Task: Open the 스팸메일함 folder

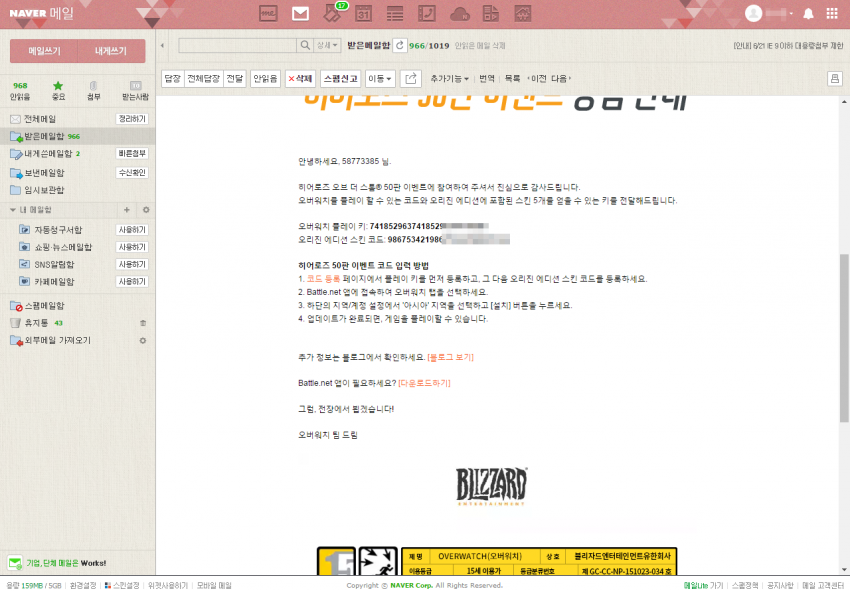Action: 44,305
